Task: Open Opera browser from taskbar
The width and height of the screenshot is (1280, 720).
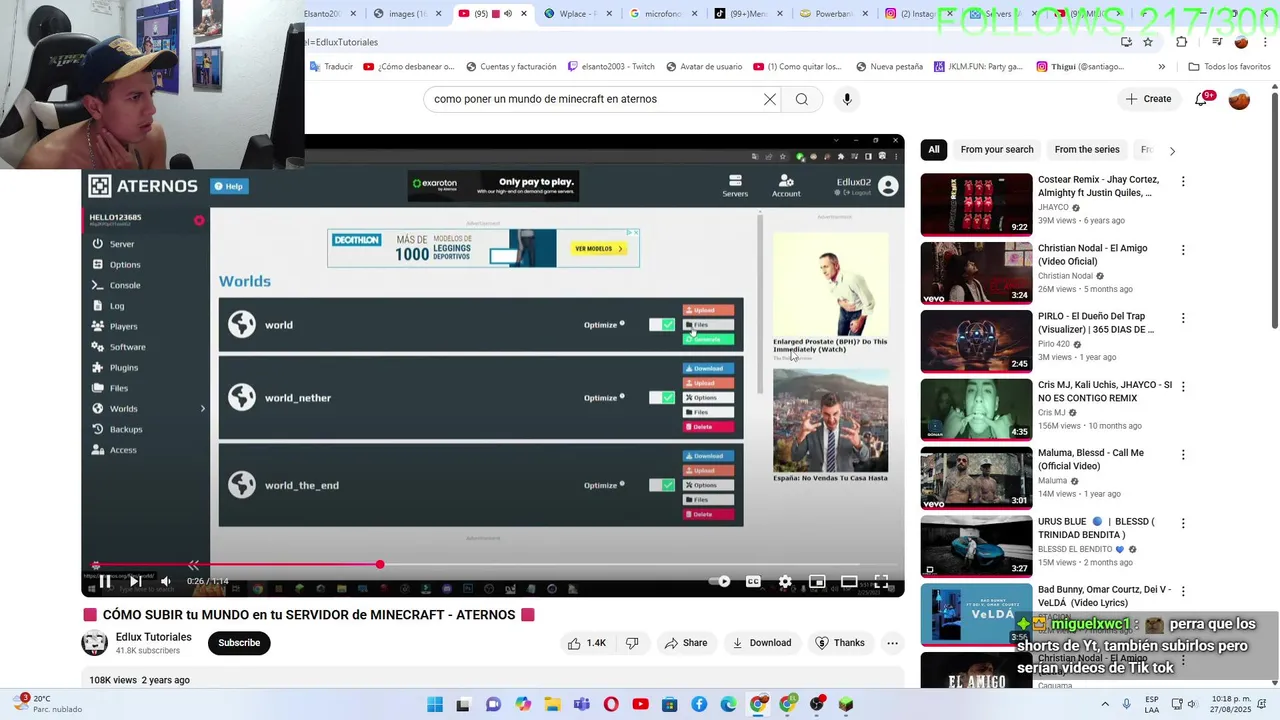Action: [611, 704]
